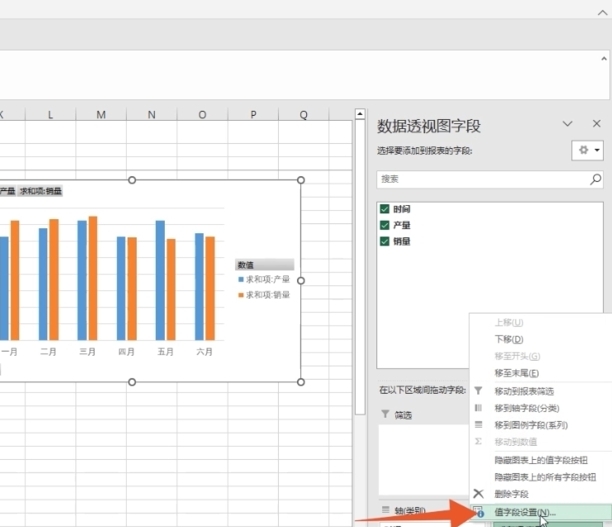Select 下移(D) in the context menu
The image size is (612, 527).
coord(509,340)
